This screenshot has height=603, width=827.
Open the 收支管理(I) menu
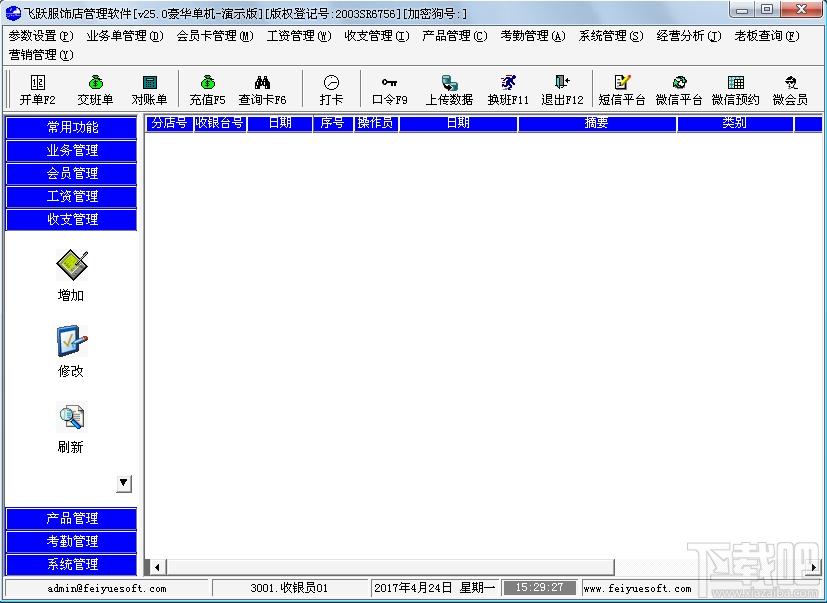[377, 36]
